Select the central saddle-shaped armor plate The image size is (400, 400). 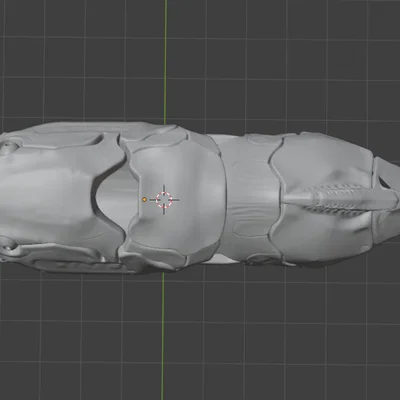click(x=177, y=197)
